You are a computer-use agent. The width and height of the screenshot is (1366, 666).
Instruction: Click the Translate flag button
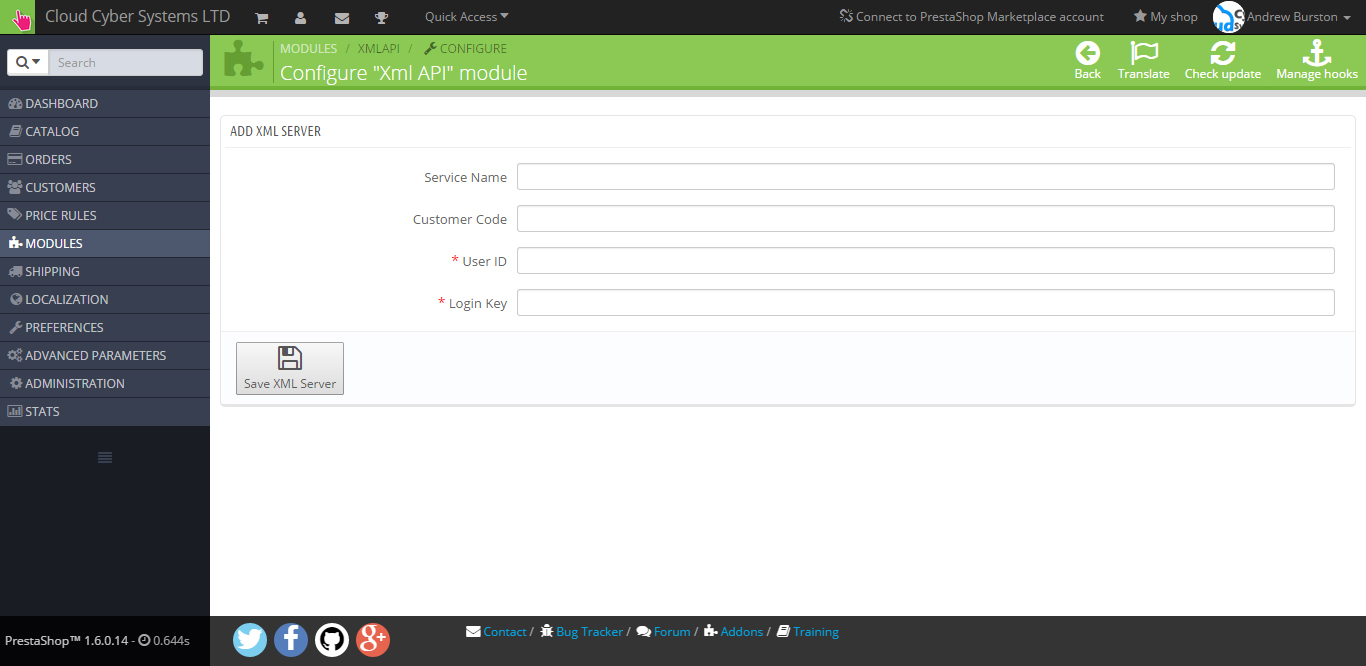(x=1143, y=61)
